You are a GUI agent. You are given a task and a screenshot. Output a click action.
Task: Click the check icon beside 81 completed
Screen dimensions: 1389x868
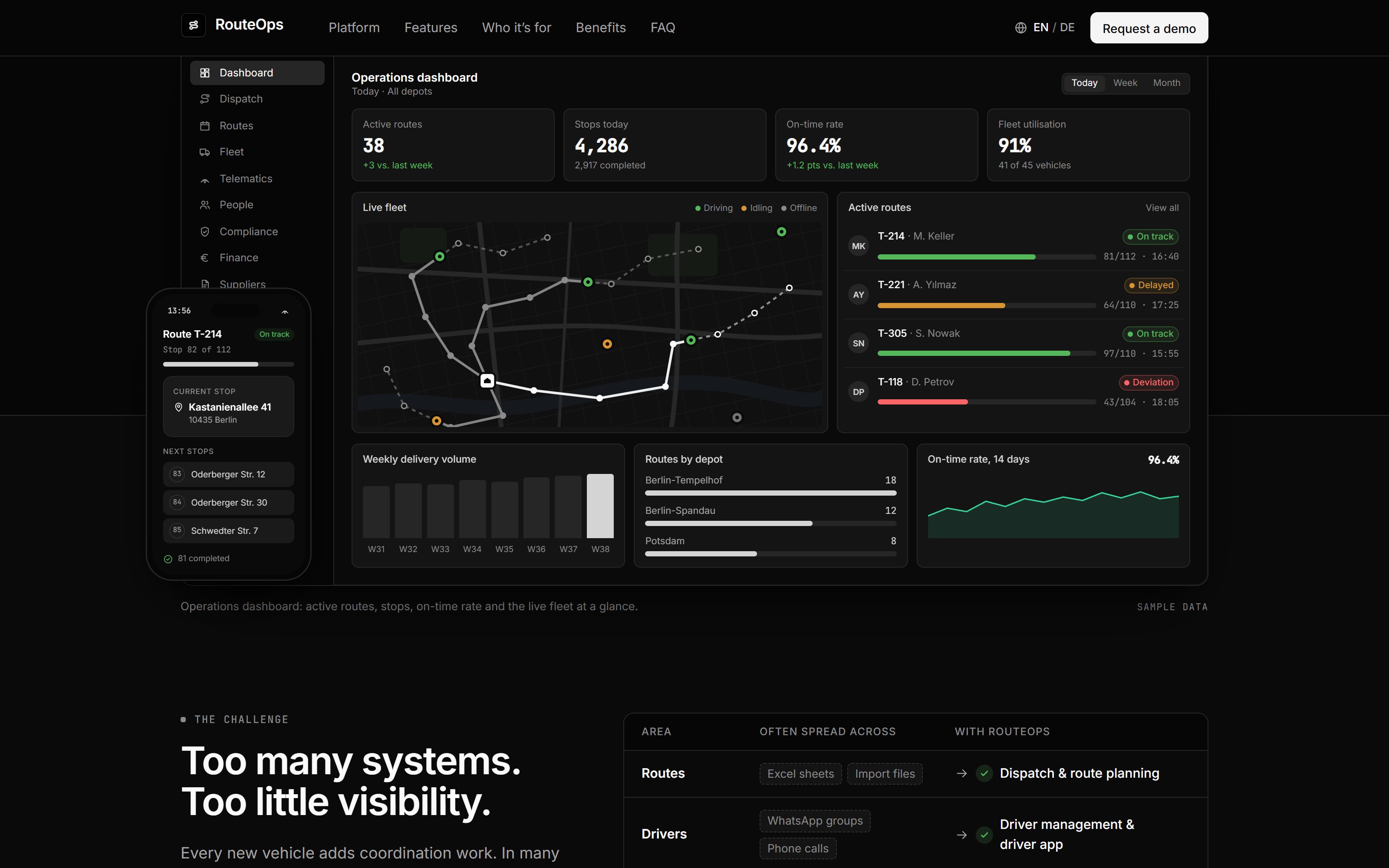(x=168, y=559)
